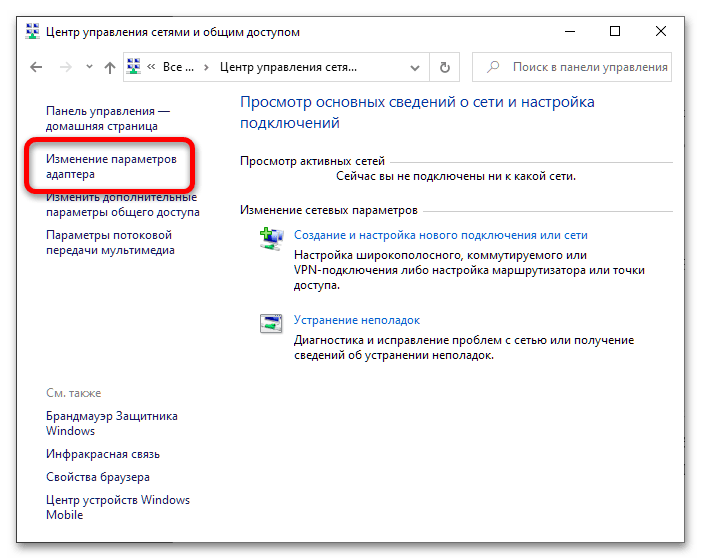
Task: Open 'Изменить дополнительные параметры общего доступа'
Action: [x=123, y=204]
